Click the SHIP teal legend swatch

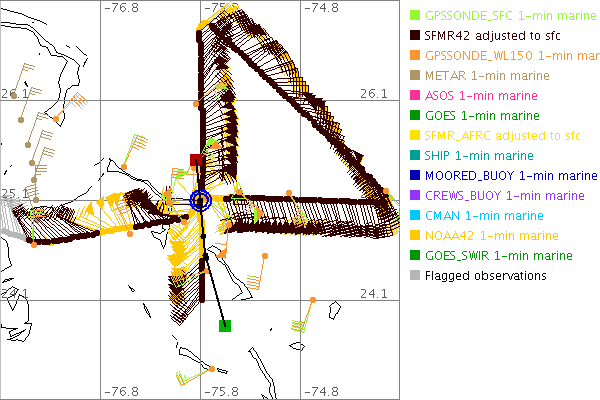(415, 156)
